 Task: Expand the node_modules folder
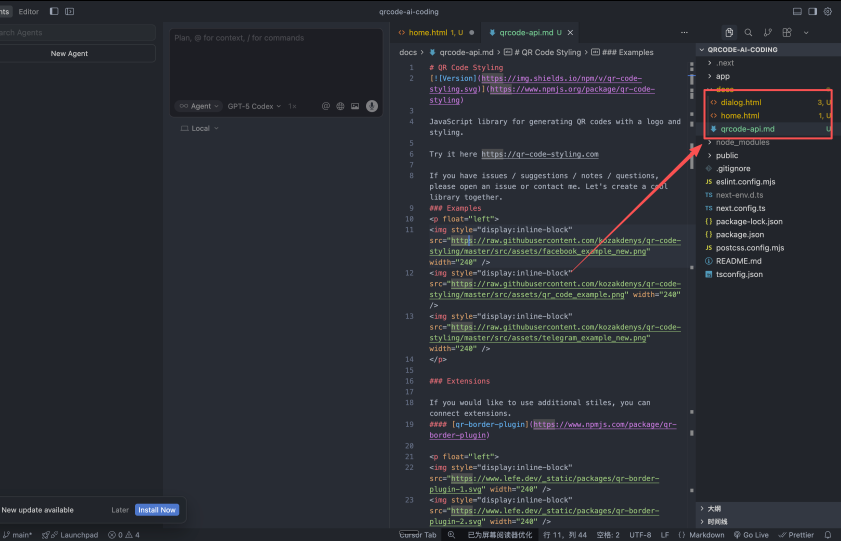click(x=742, y=142)
